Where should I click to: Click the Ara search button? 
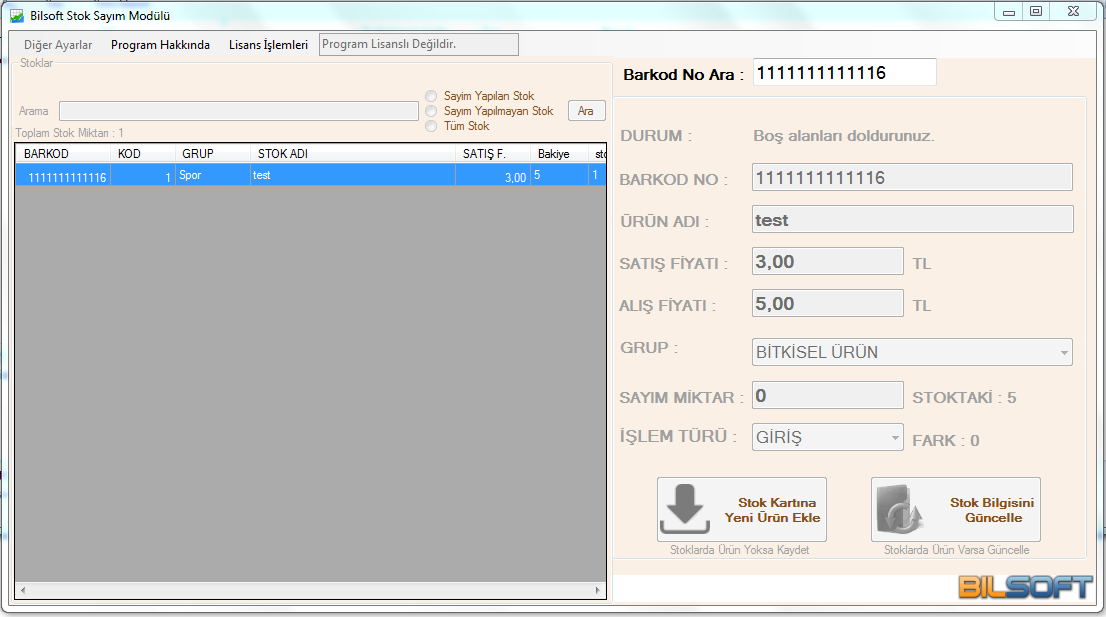pos(586,111)
